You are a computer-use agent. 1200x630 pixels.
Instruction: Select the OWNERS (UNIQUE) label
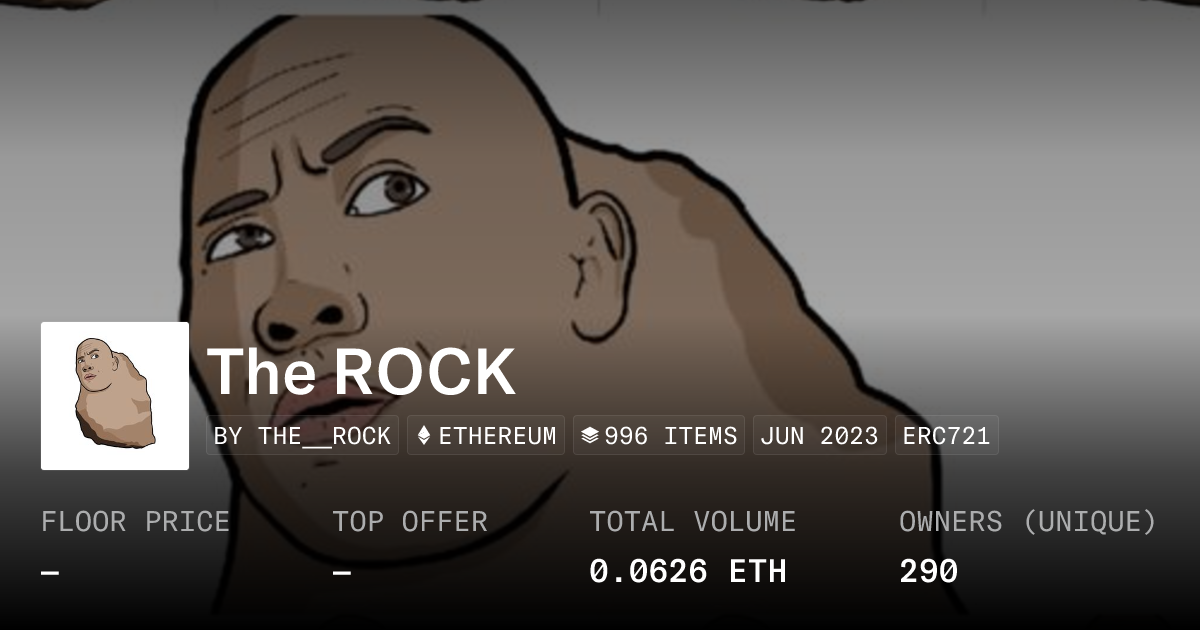click(1028, 522)
